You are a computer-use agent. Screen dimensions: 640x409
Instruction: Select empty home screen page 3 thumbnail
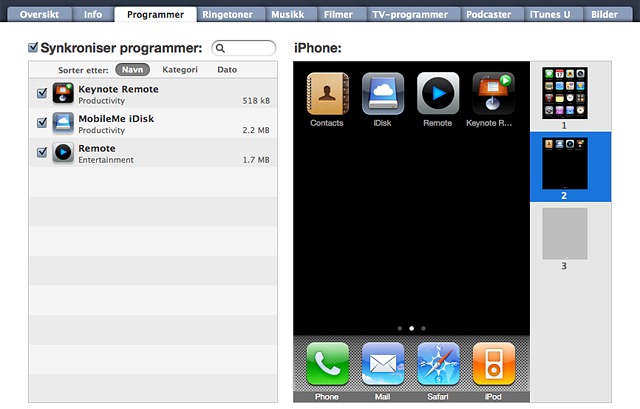click(x=565, y=233)
